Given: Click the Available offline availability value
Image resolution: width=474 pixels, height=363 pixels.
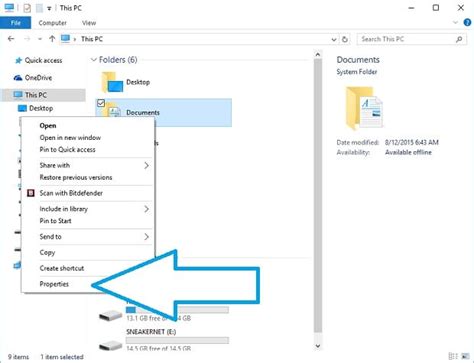Looking at the screenshot, I should click(408, 152).
